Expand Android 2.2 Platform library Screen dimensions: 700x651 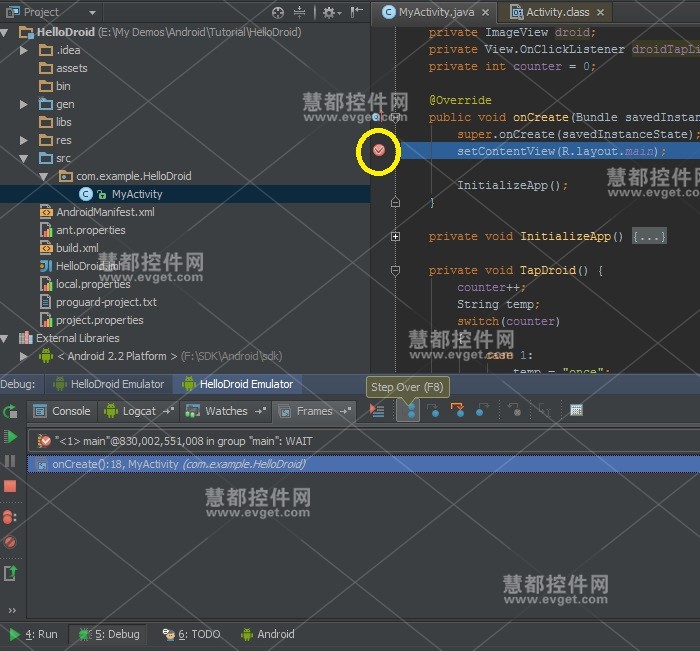point(24,356)
